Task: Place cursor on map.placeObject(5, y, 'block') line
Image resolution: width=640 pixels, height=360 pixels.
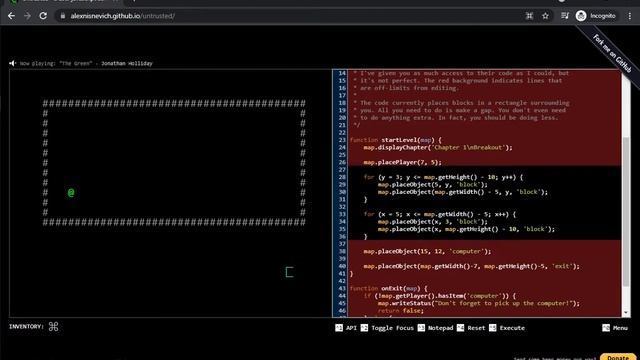Action: (432, 184)
